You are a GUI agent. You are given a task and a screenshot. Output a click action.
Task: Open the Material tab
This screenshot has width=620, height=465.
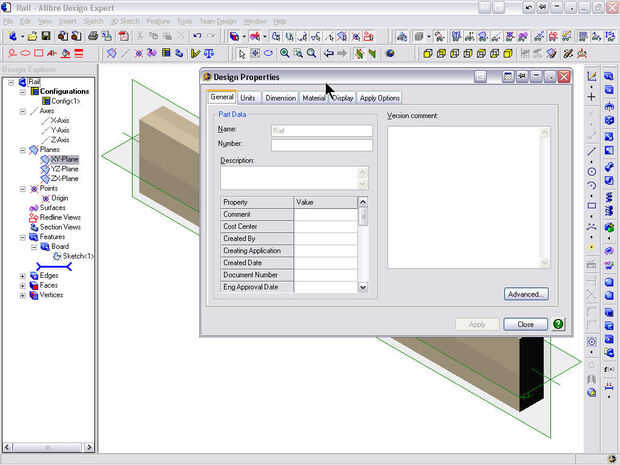tap(313, 98)
